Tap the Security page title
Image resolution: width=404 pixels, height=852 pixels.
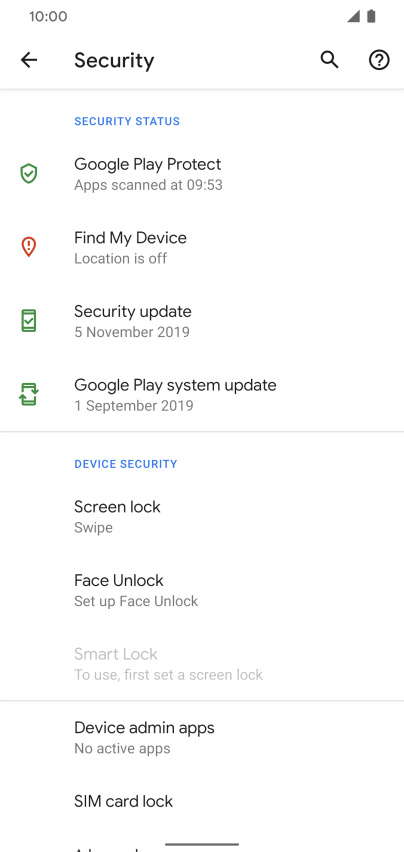[x=114, y=60]
